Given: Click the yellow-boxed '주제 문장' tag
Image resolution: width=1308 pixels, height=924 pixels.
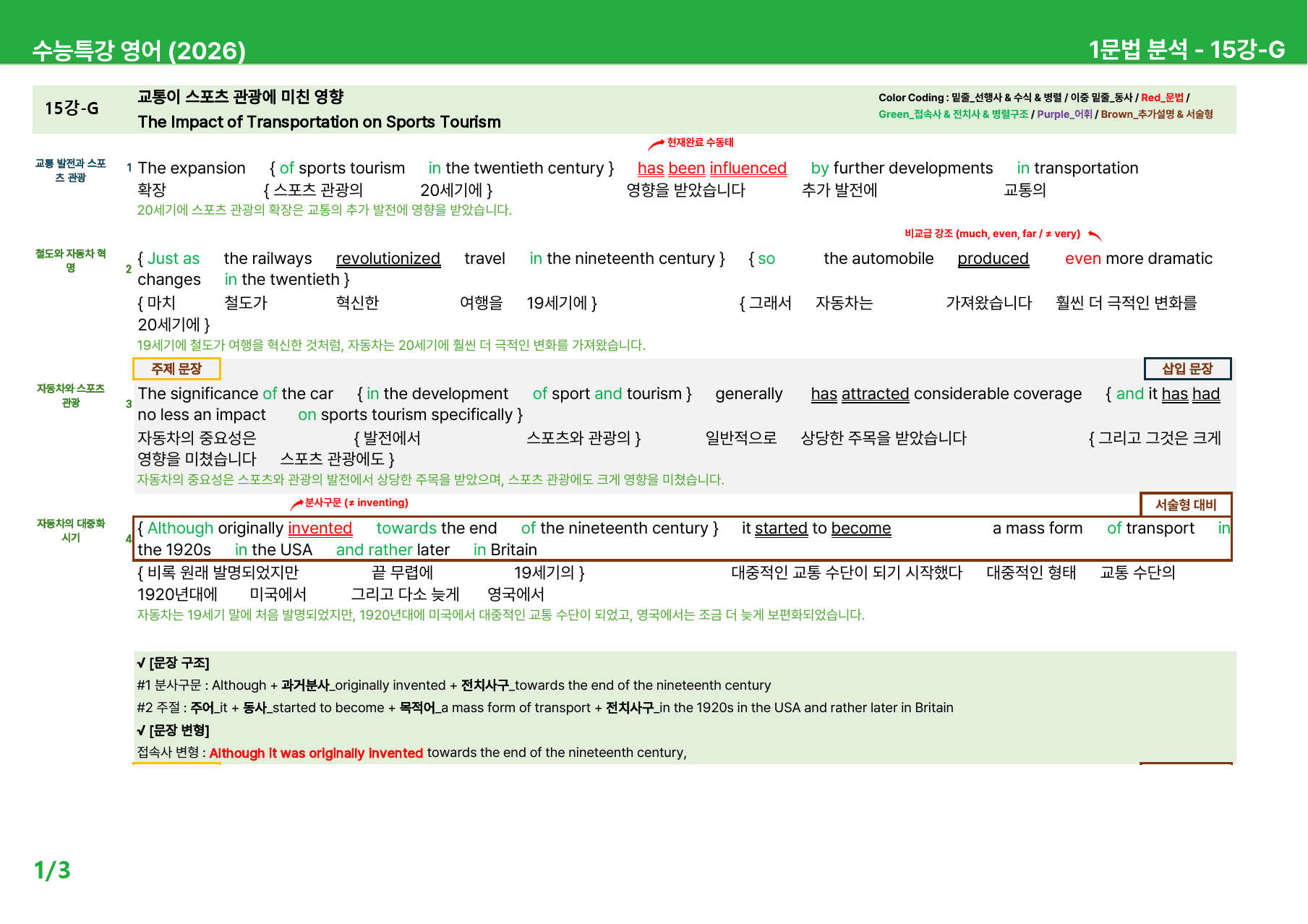Looking at the screenshot, I should [176, 369].
